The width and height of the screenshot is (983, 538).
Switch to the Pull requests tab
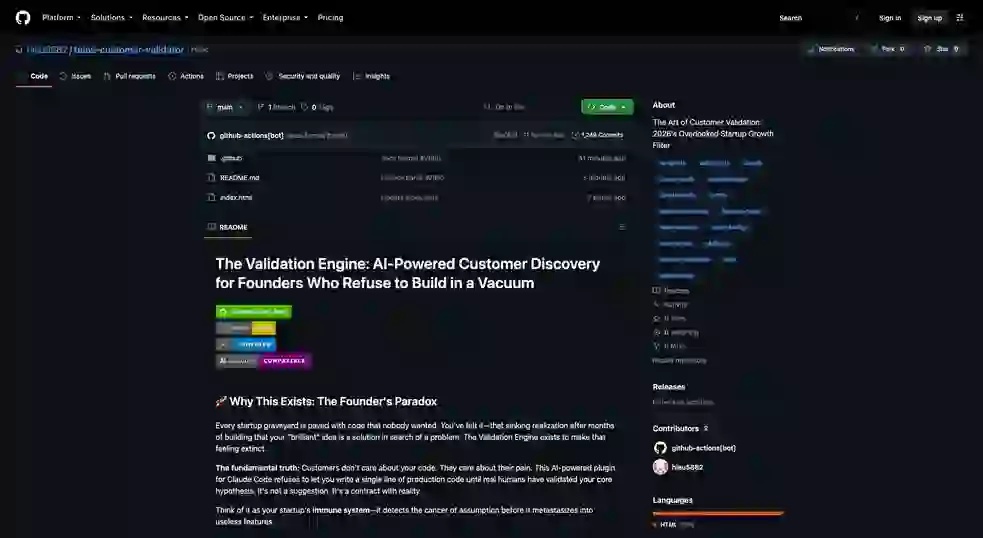[130, 76]
